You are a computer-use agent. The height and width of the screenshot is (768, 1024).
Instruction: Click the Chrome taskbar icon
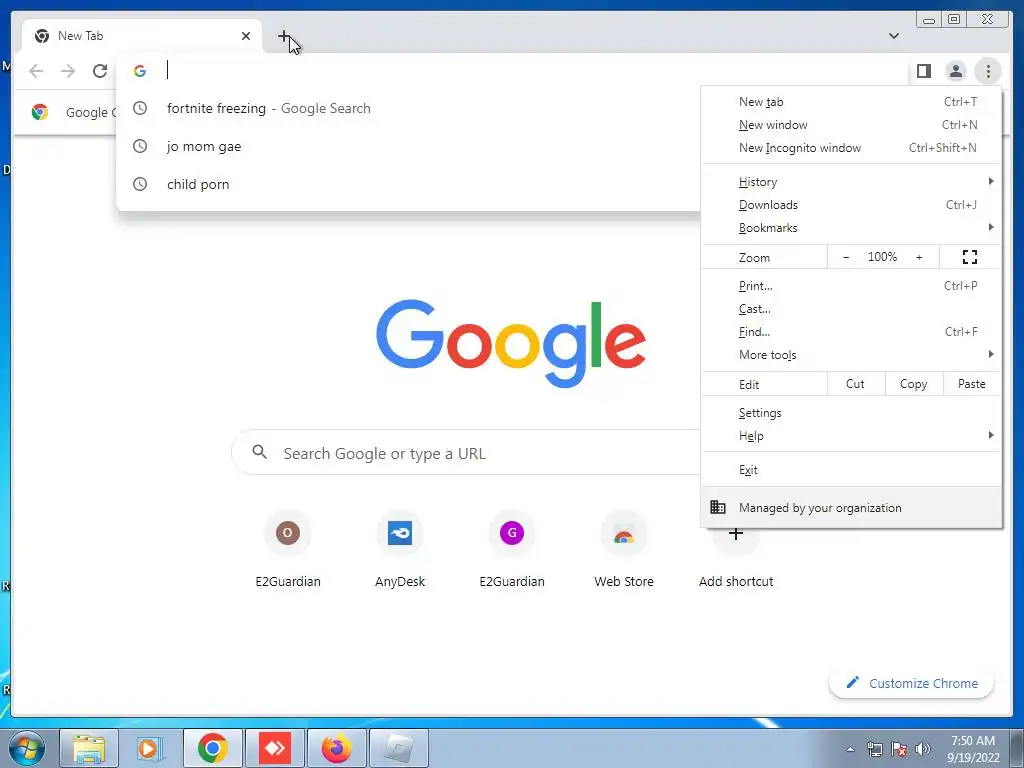pos(213,748)
